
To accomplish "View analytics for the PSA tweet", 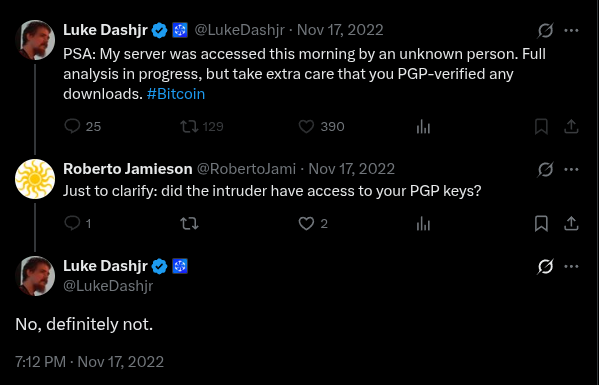I will (423, 126).
